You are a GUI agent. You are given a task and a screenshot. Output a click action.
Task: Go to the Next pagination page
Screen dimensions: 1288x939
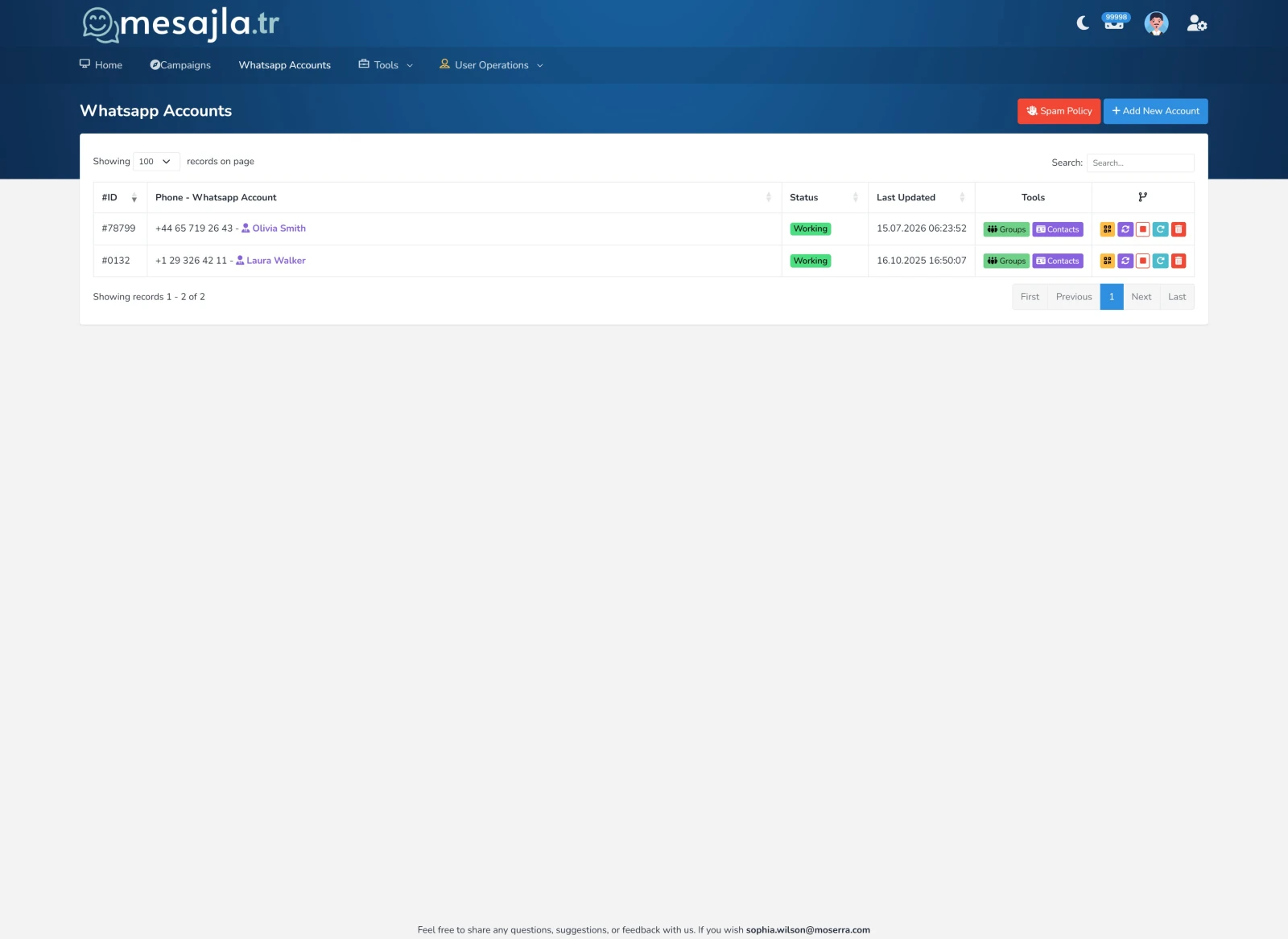1141,297
